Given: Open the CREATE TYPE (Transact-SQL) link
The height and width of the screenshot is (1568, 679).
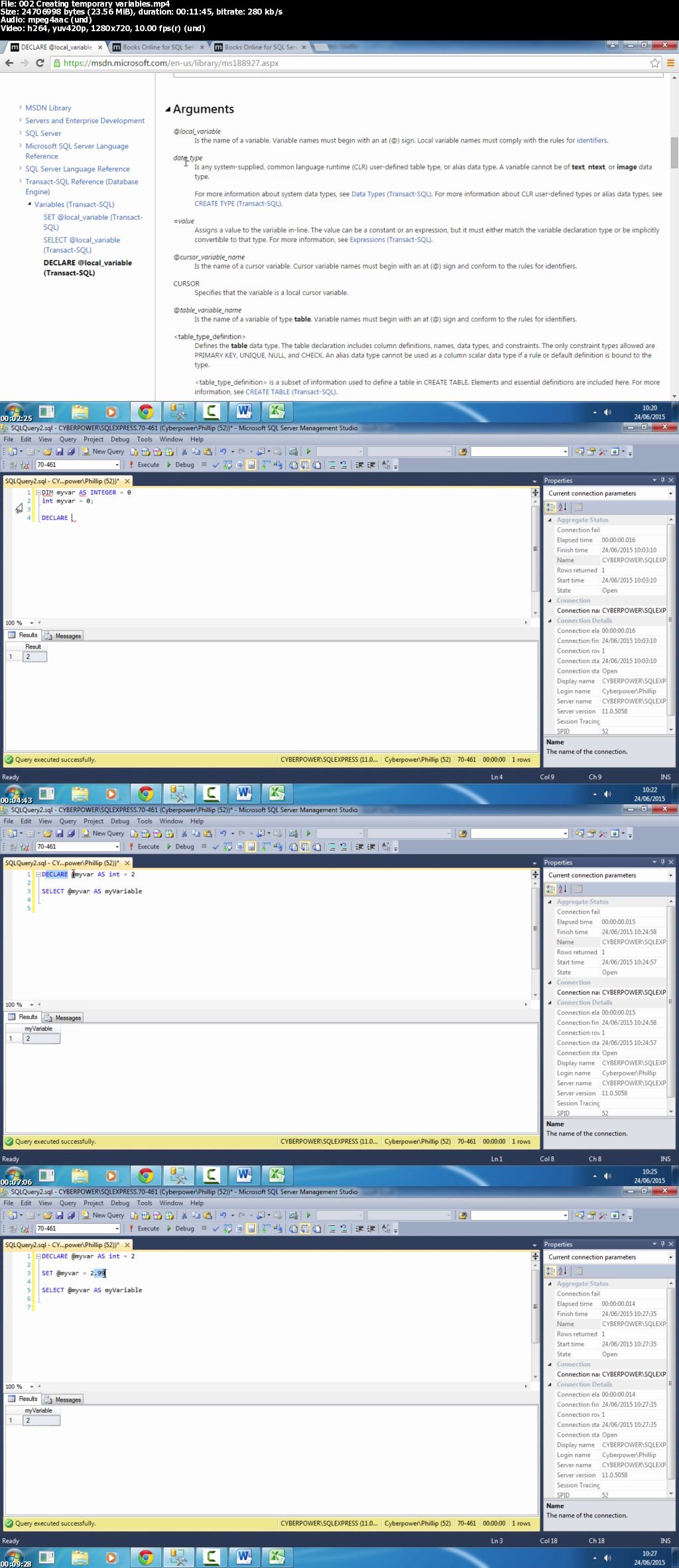Looking at the screenshot, I should pos(238,204).
